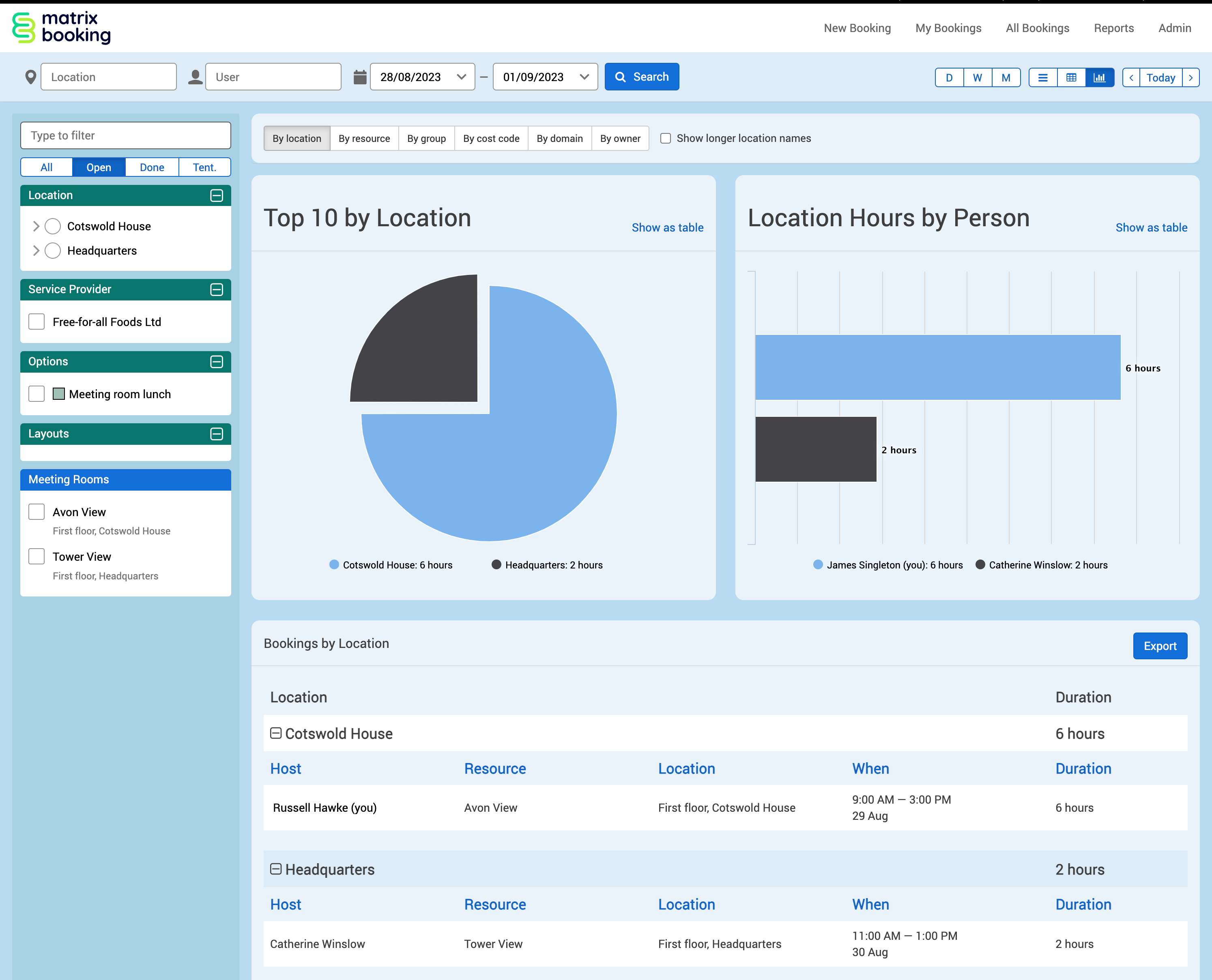Collapse the Options panel icon
Screen dimensions: 1212x980
click(x=216, y=362)
